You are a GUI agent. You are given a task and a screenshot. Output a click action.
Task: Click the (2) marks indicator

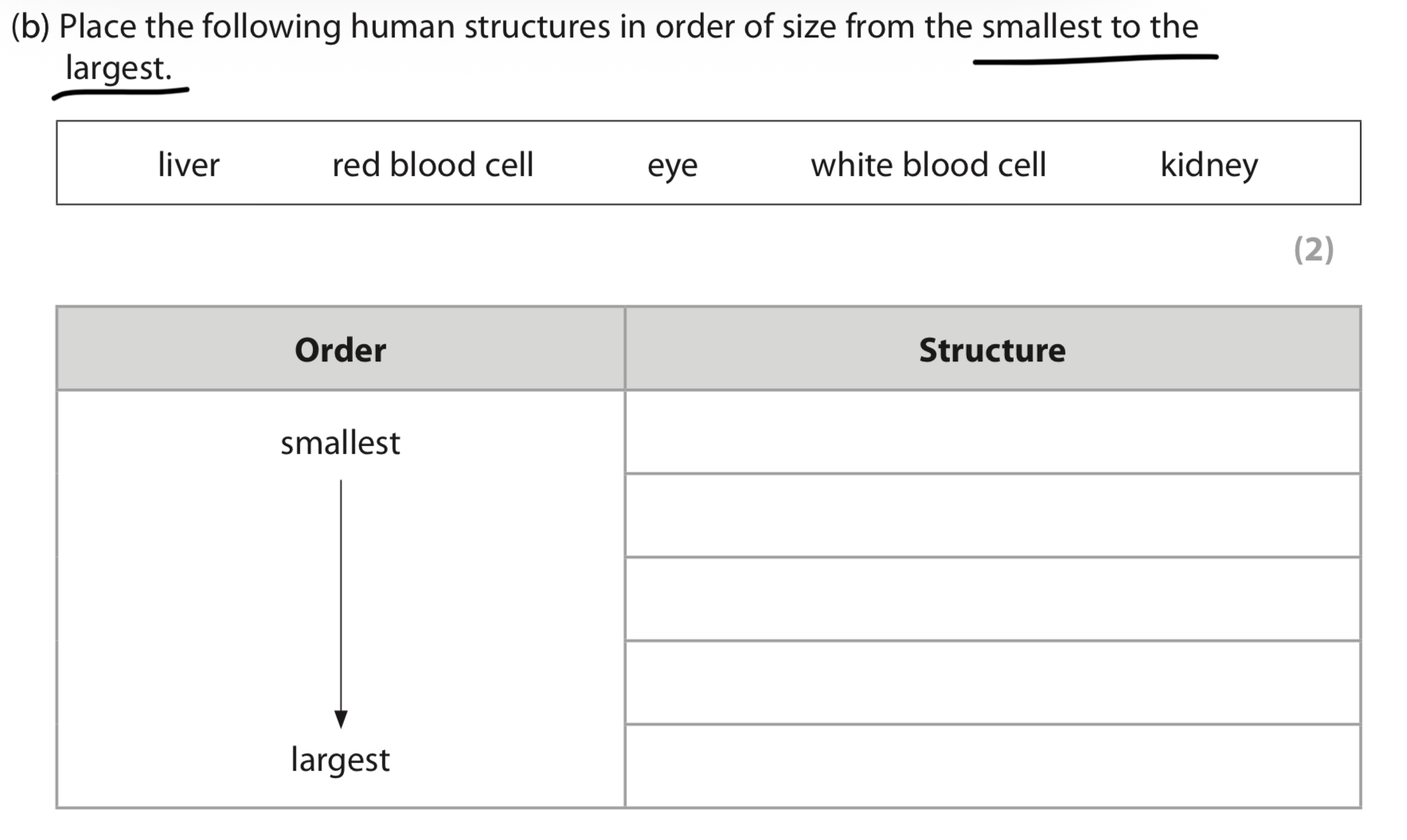1313,249
